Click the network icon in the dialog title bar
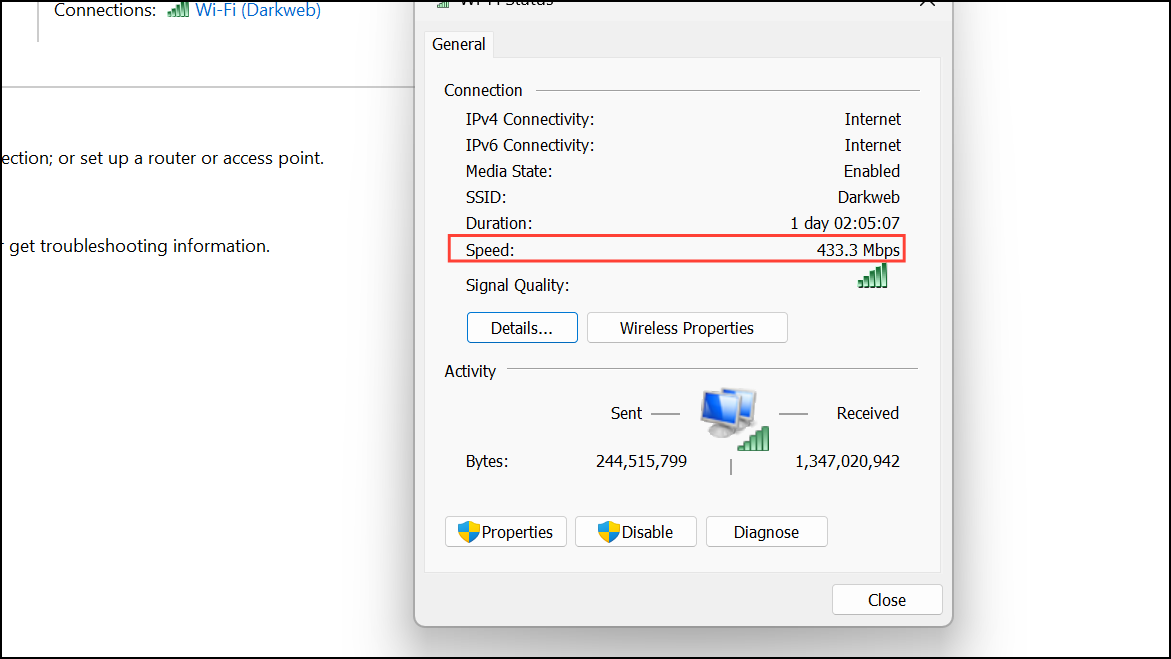 pos(441,4)
